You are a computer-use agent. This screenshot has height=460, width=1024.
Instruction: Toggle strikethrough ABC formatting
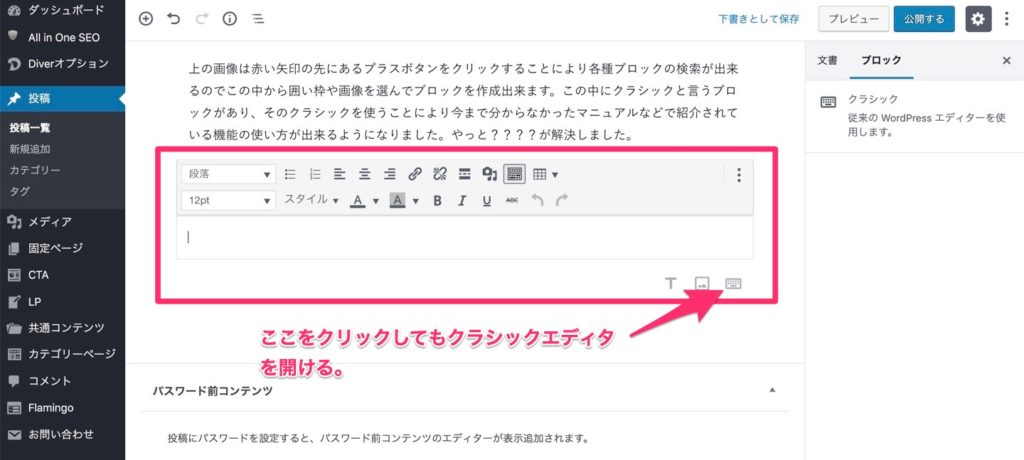[512, 201]
